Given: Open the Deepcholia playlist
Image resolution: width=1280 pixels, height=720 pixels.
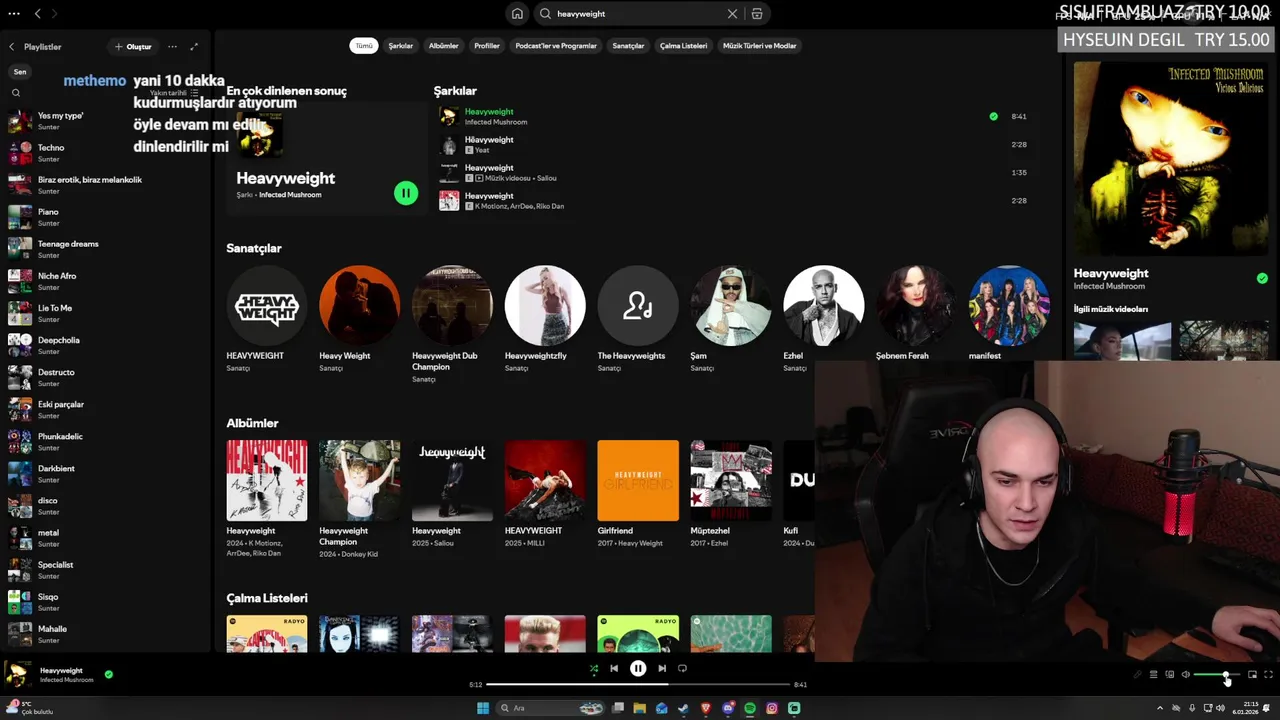Looking at the screenshot, I should (105, 345).
